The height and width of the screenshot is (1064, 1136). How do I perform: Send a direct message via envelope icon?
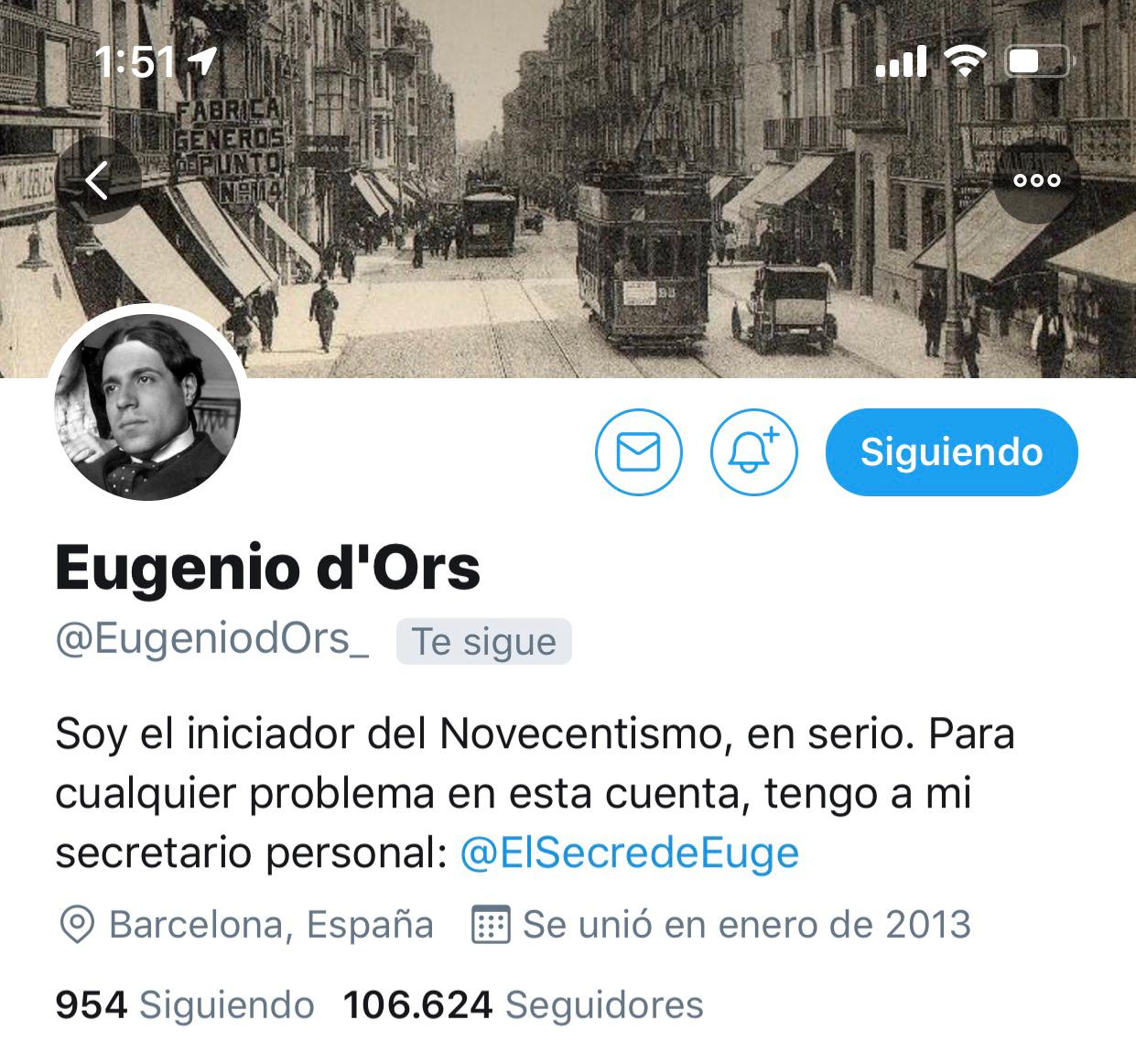(x=638, y=452)
